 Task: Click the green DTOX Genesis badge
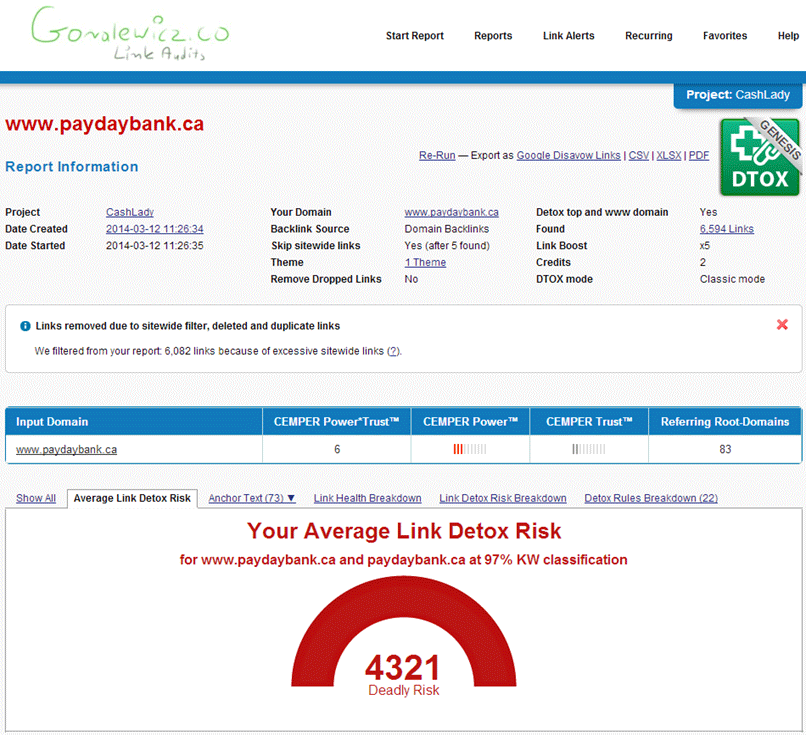760,157
